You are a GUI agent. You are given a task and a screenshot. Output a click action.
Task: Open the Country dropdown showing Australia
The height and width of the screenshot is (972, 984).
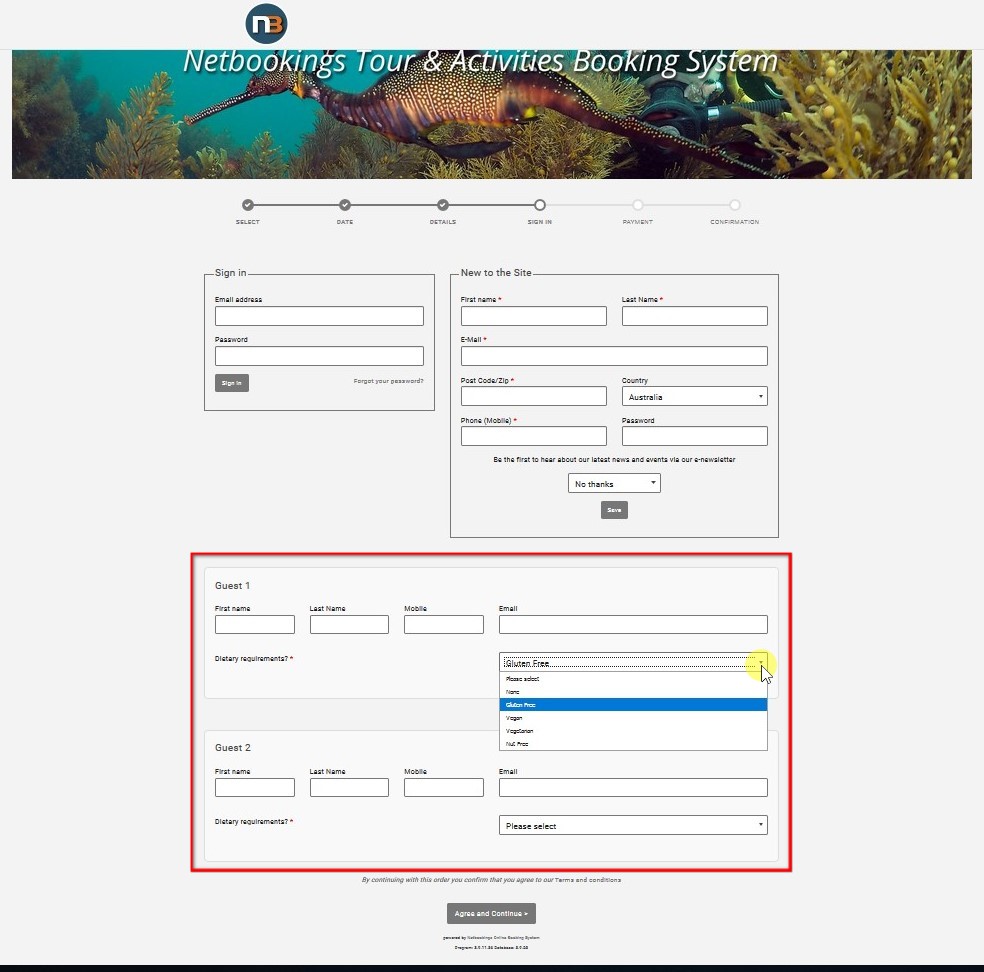pyautogui.click(x=694, y=396)
